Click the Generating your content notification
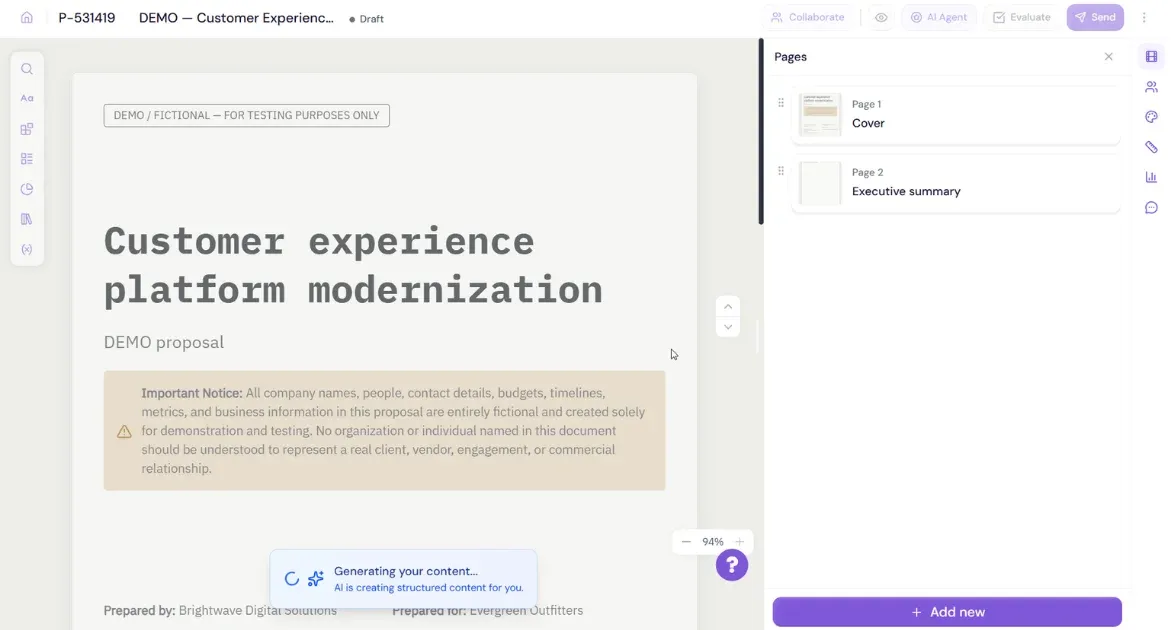This screenshot has width=1171, height=630. coord(403,578)
